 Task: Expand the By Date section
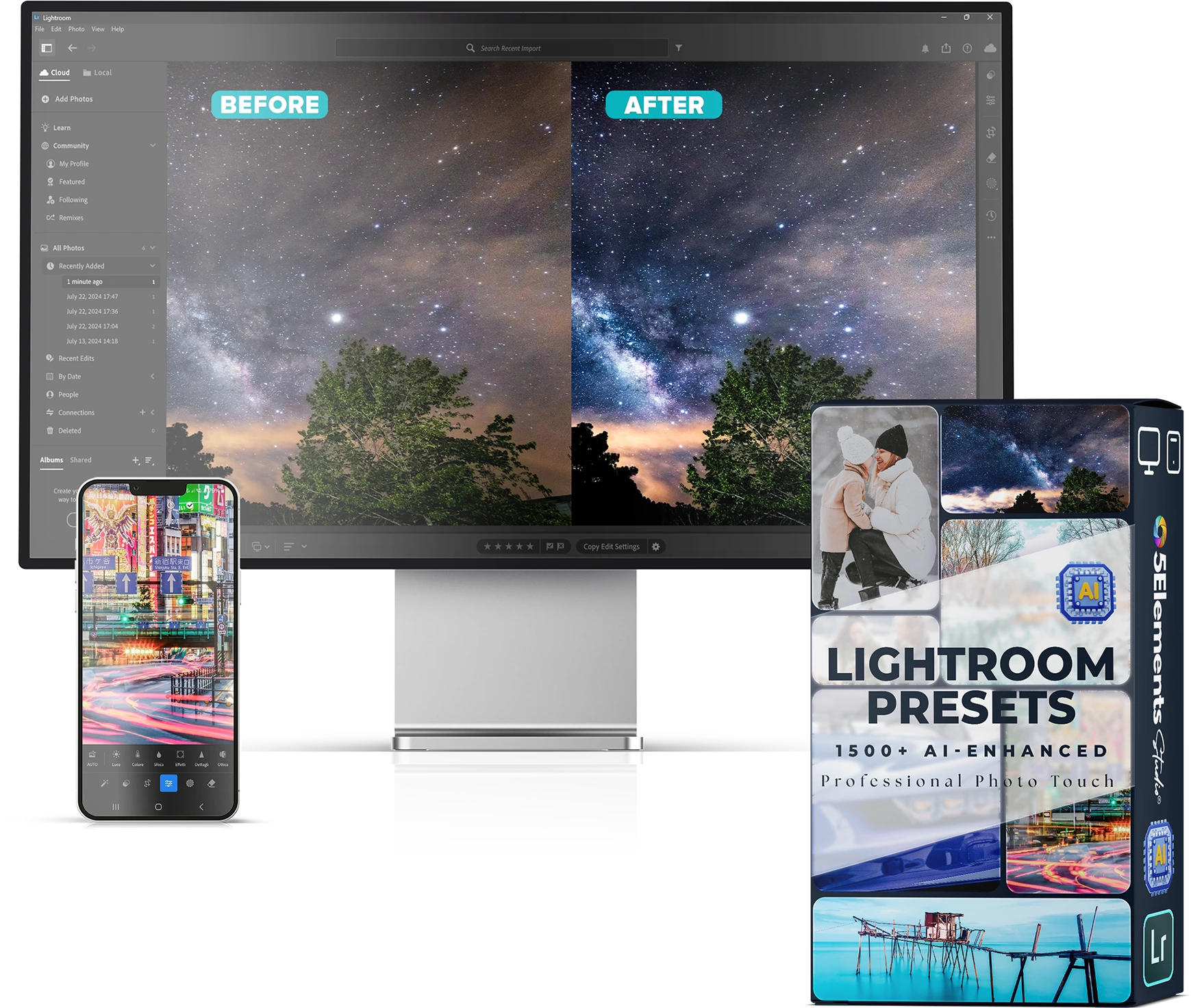pos(151,376)
